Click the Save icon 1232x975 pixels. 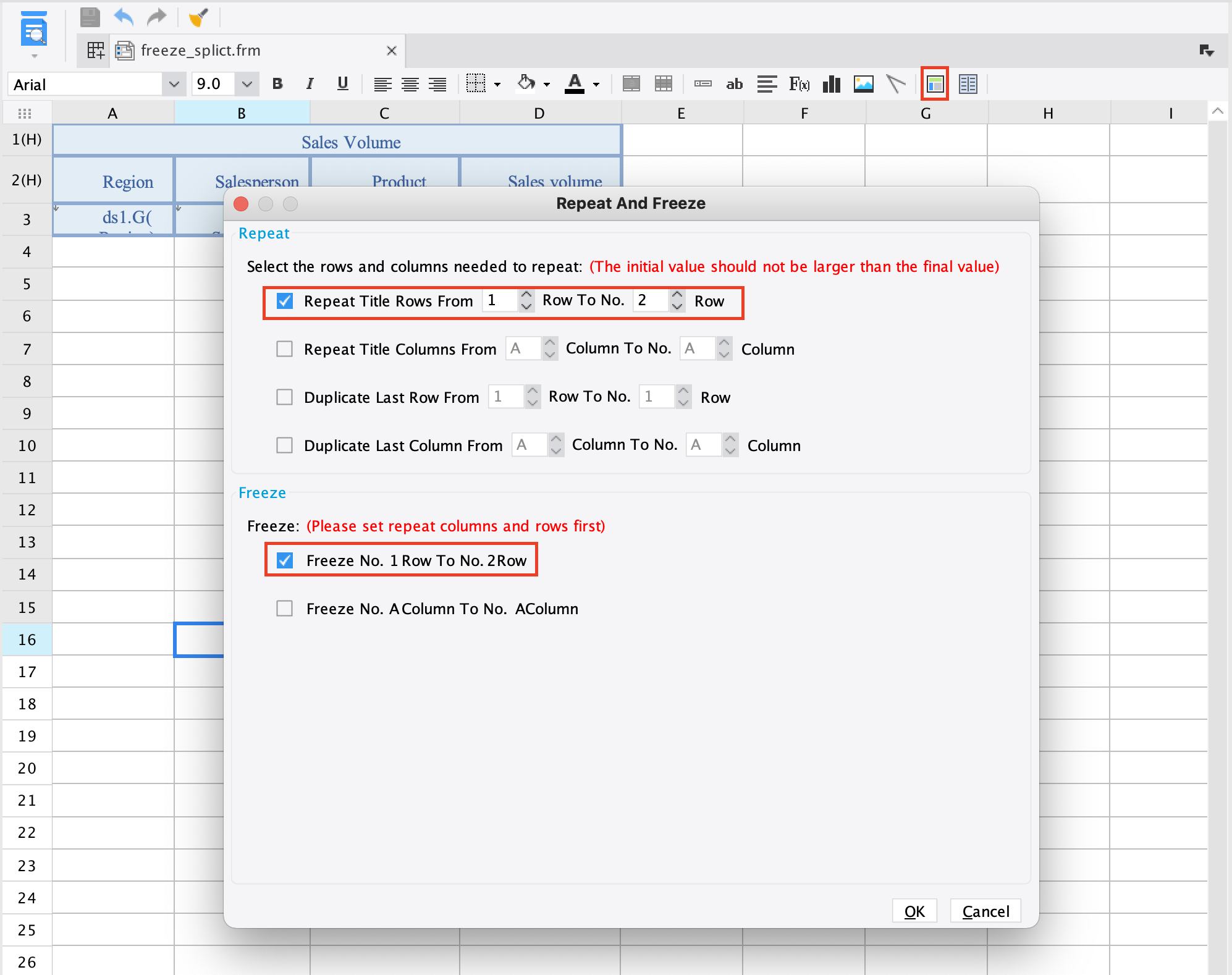point(90,17)
